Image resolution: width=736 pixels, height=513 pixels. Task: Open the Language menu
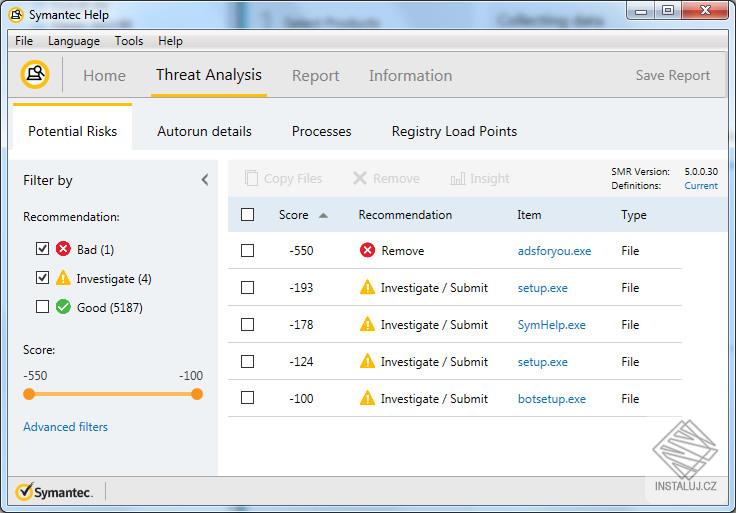tap(74, 41)
